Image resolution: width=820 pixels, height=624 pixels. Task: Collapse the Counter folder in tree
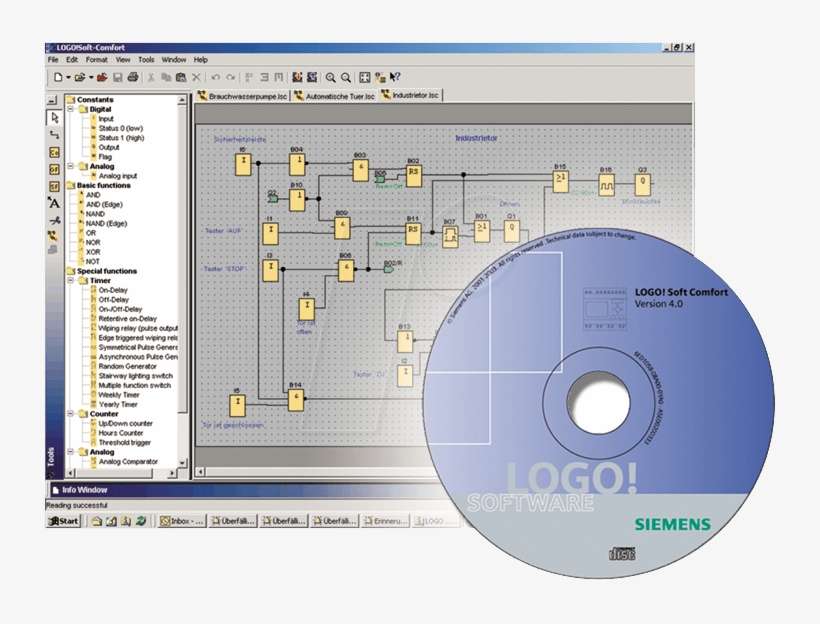click(x=72, y=413)
